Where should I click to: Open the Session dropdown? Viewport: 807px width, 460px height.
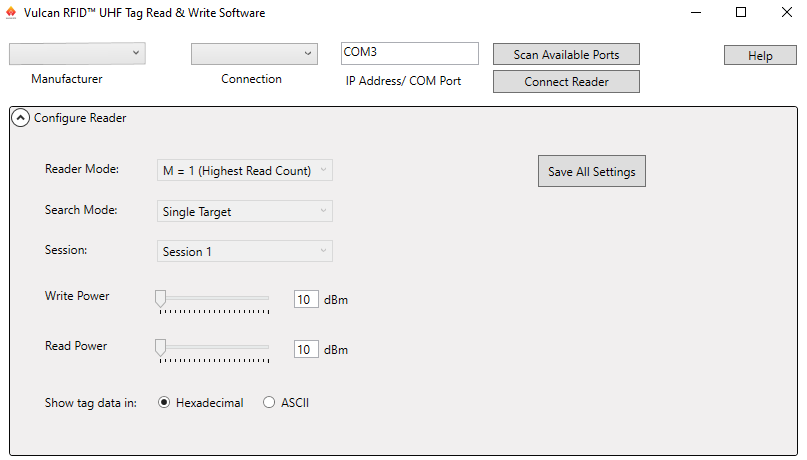click(245, 251)
